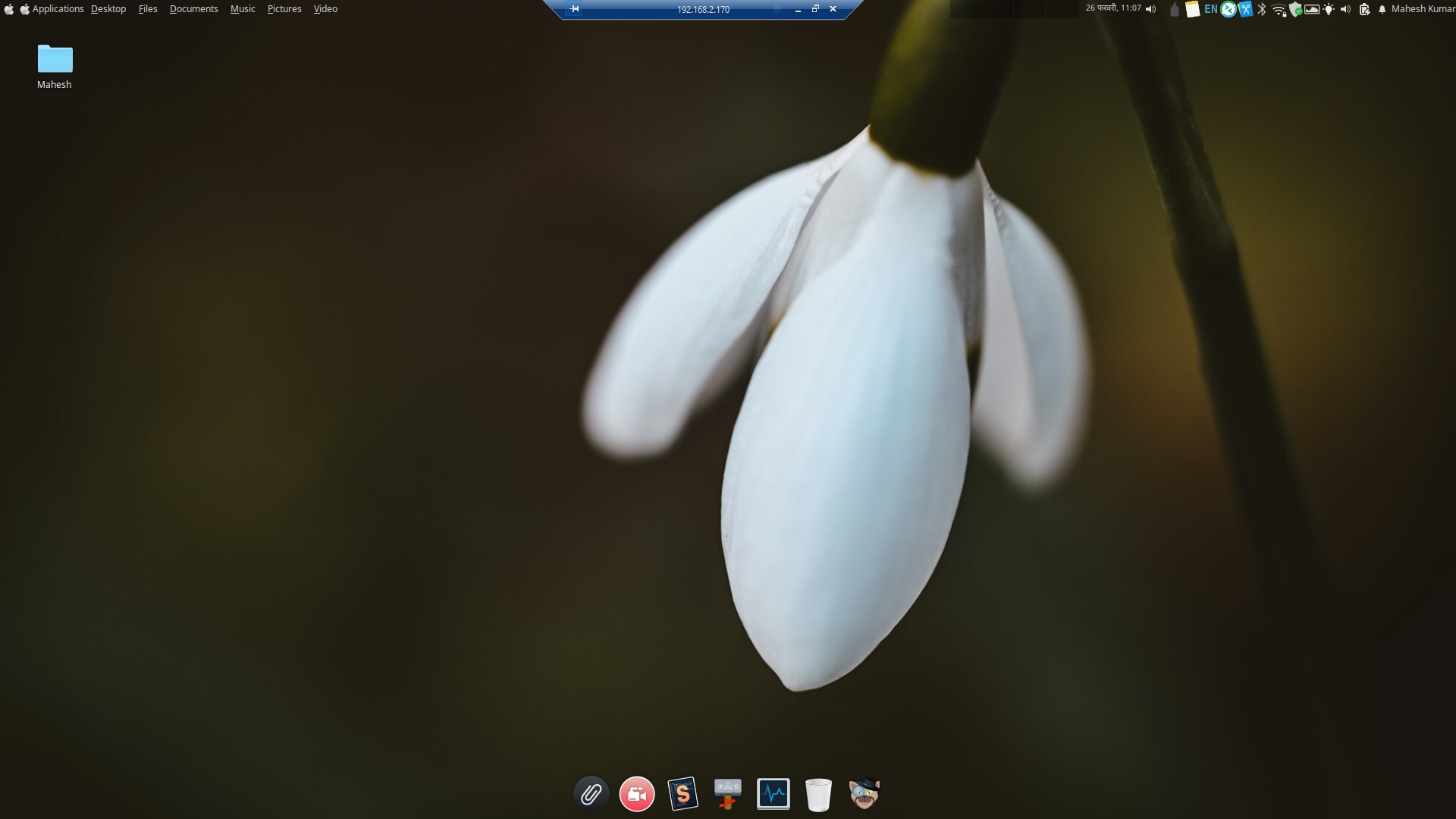Screen dimensions: 1456x819
Task: Expand the date and time calendar
Action: 1112,8
